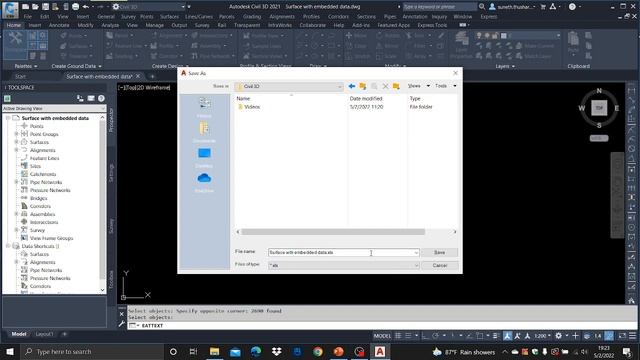Toggle snap mode in the status bar
640x360 pixels.
pyautogui.click(x=408, y=336)
